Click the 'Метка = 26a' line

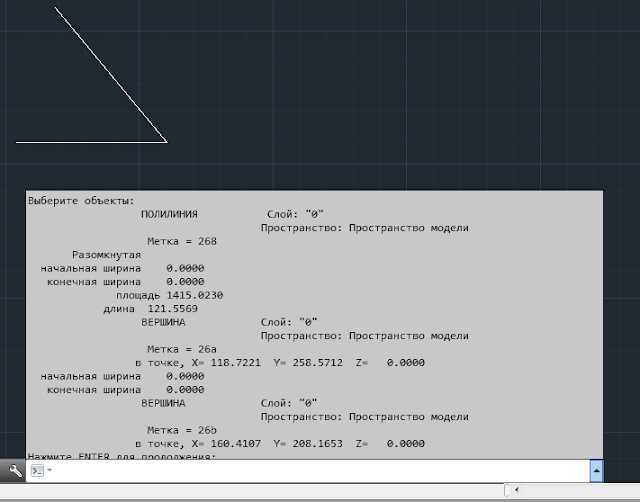182,349
